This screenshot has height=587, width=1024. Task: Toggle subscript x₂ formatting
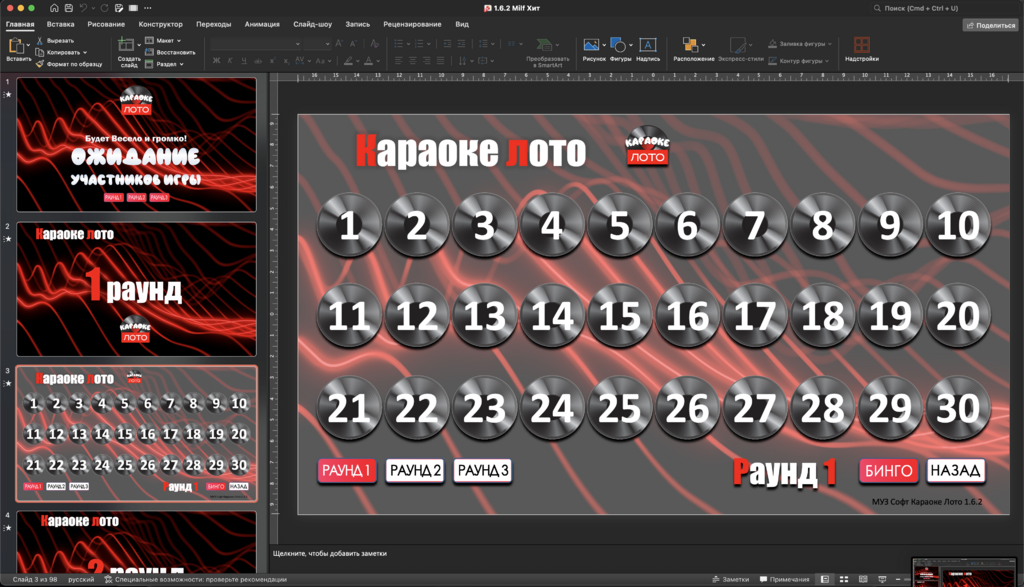click(x=286, y=61)
